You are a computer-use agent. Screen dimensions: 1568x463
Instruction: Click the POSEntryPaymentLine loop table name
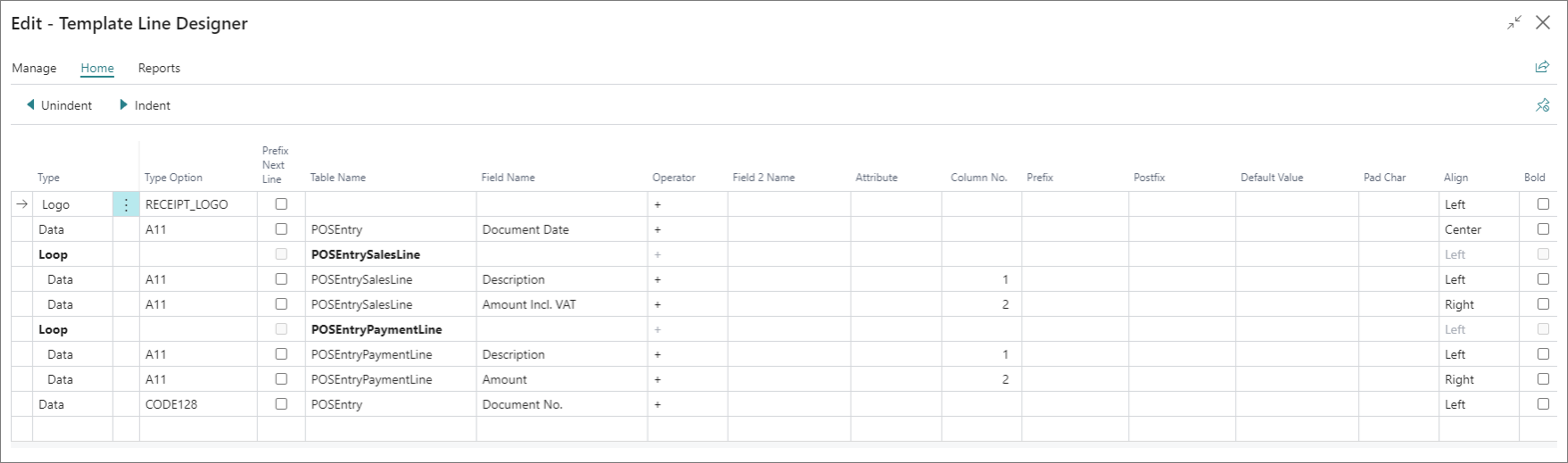376,329
